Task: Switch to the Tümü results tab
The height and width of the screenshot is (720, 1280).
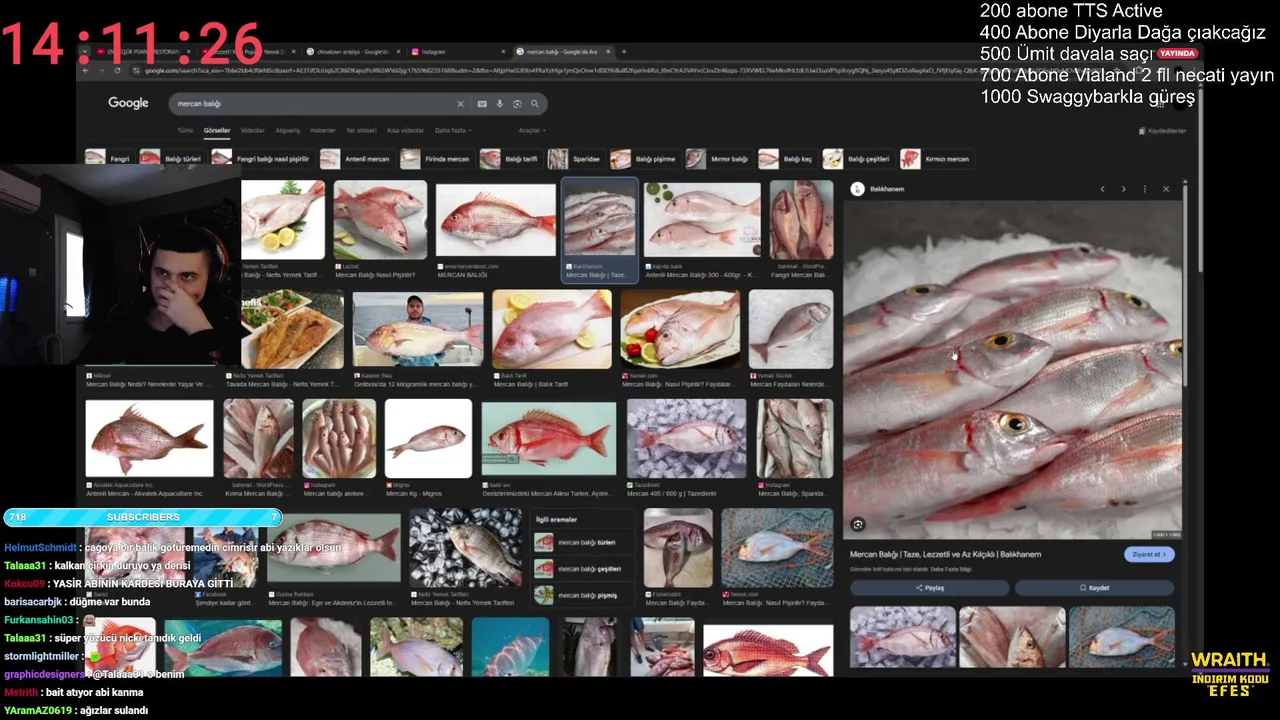Action: (x=185, y=131)
